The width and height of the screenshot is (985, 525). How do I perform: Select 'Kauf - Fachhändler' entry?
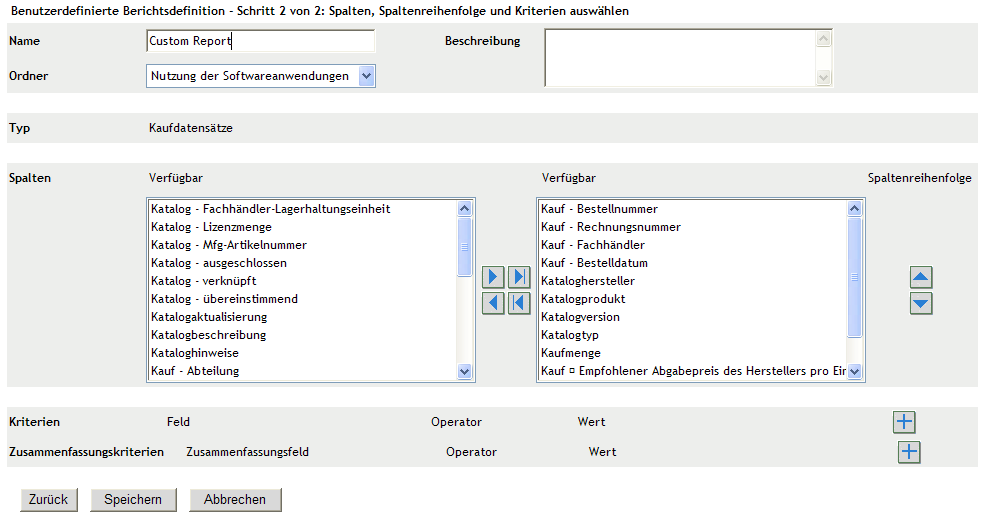coord(694,245)
